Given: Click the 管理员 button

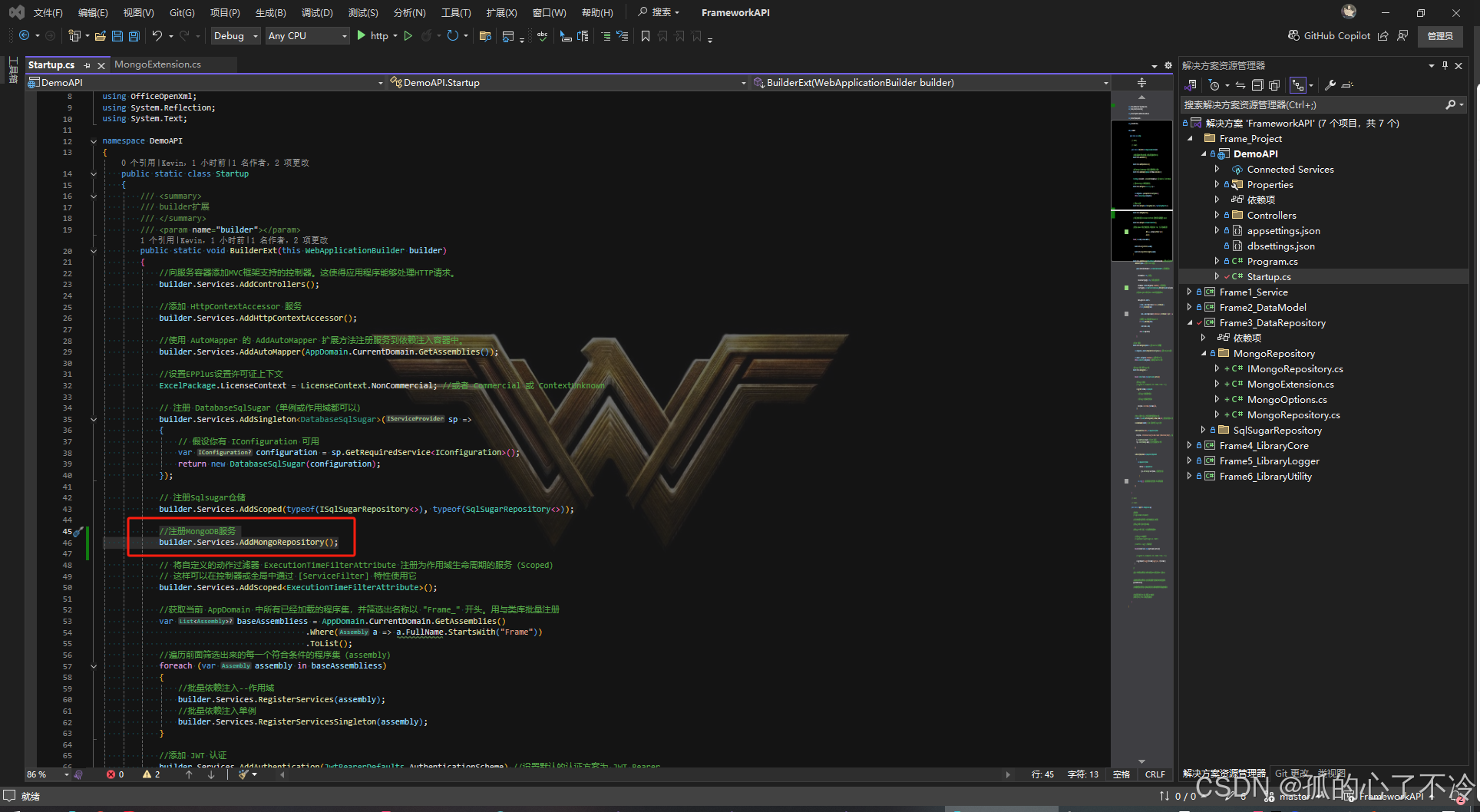Looking at the screenshot, I should [x=1440, y=36].
